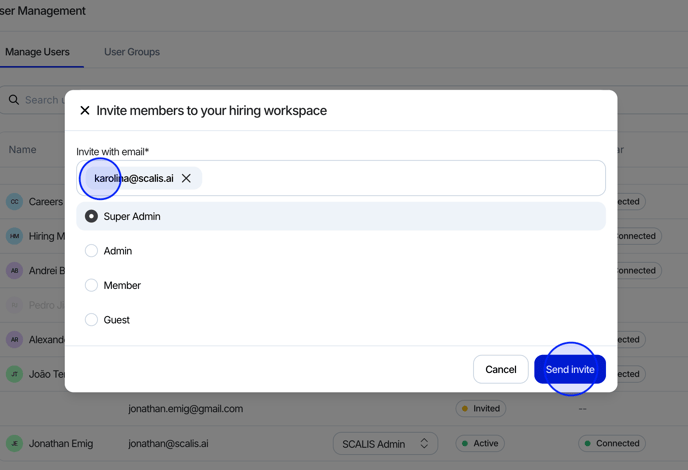The image size is (688, 470).
Task: Click the HM Hiring avatar icon
Action: [14, 236]
